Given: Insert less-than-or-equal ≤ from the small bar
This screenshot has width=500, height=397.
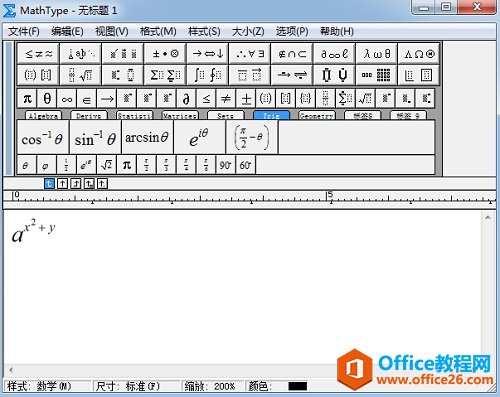Looking at the screenshot, I should [206, 99].
